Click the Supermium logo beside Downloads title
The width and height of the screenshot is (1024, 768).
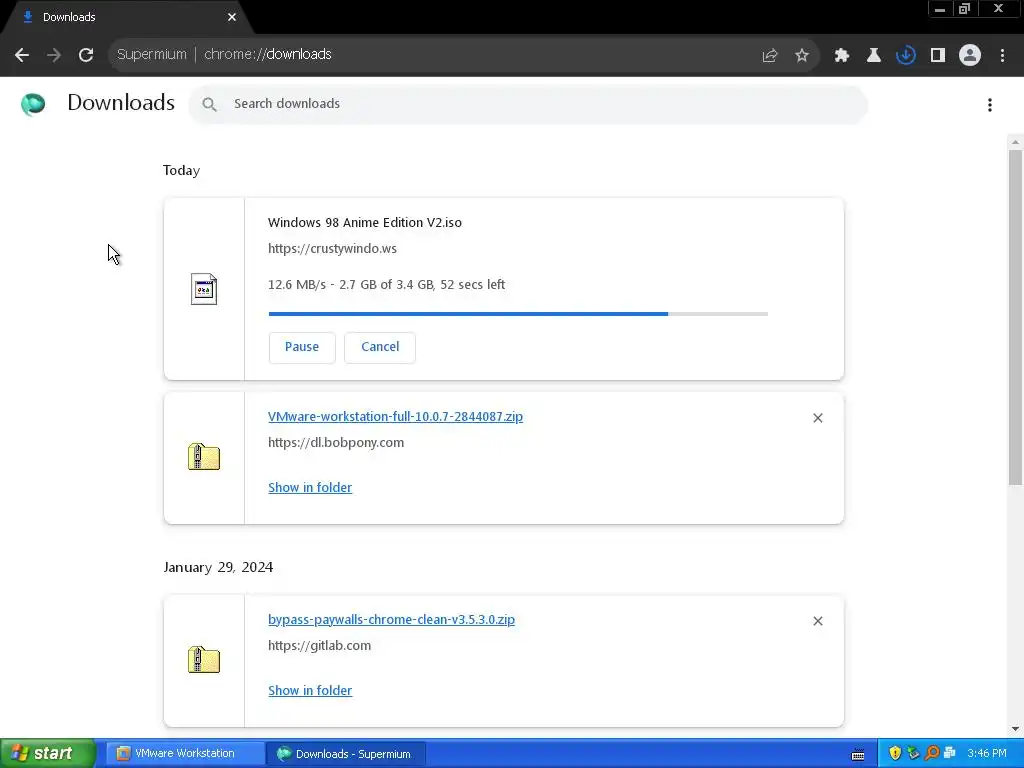[x=33, y=104]
